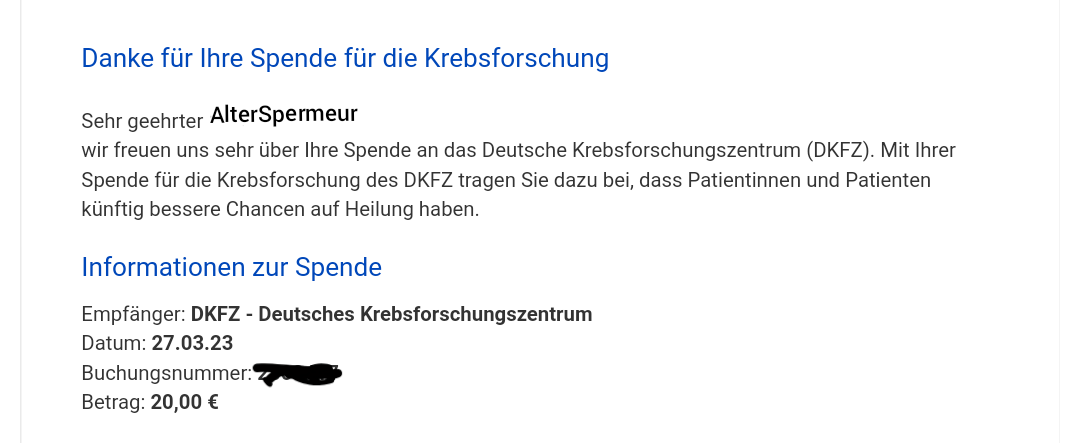This screenshot has width=1080, height=443.
Task: Click the "Informationen zur Spende" heading
Action: pyautogui.click(x=231, y=267)
